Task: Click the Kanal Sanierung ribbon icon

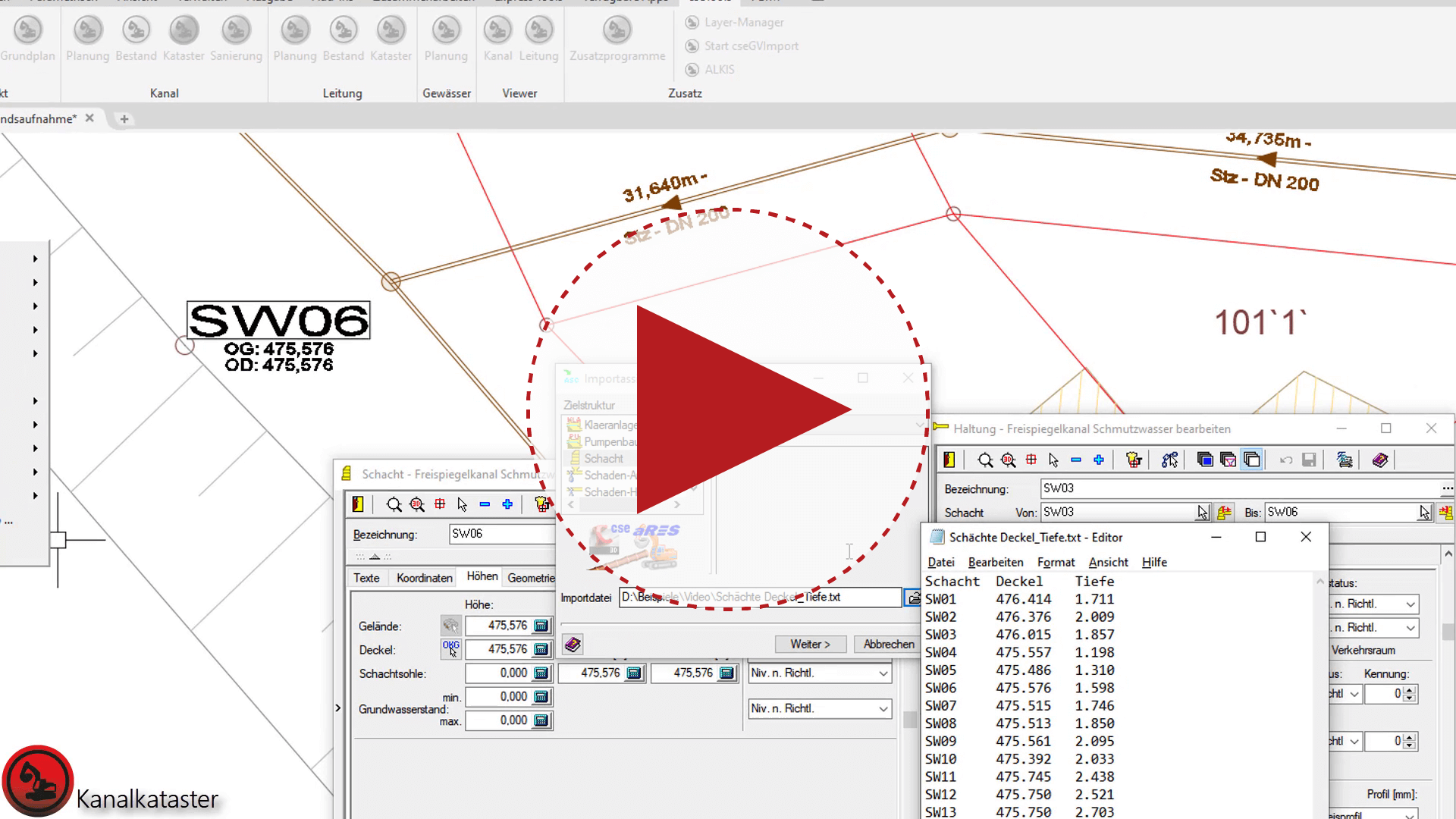Action: [x=236, y=30]
